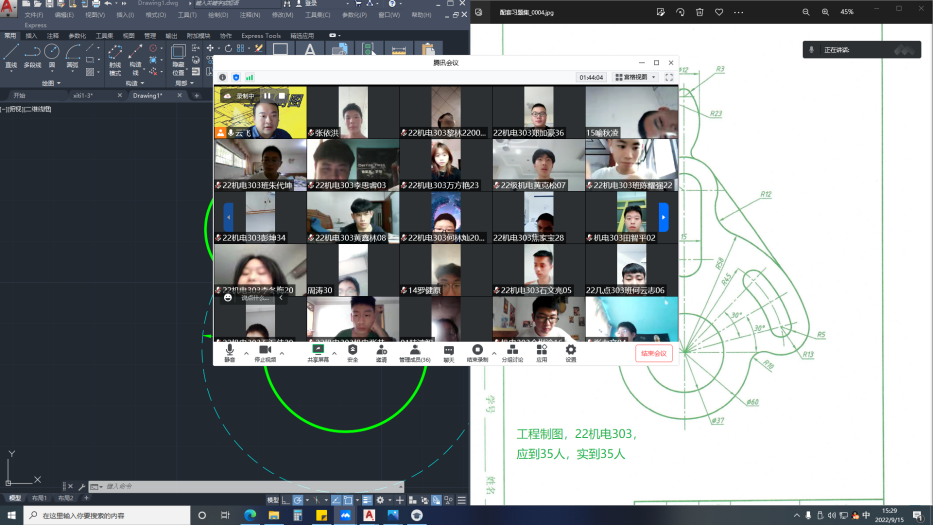Mute microphone in Tencent Meeting toolbar
The width and height of the screenshot is (933, 525).
point(230,353)
